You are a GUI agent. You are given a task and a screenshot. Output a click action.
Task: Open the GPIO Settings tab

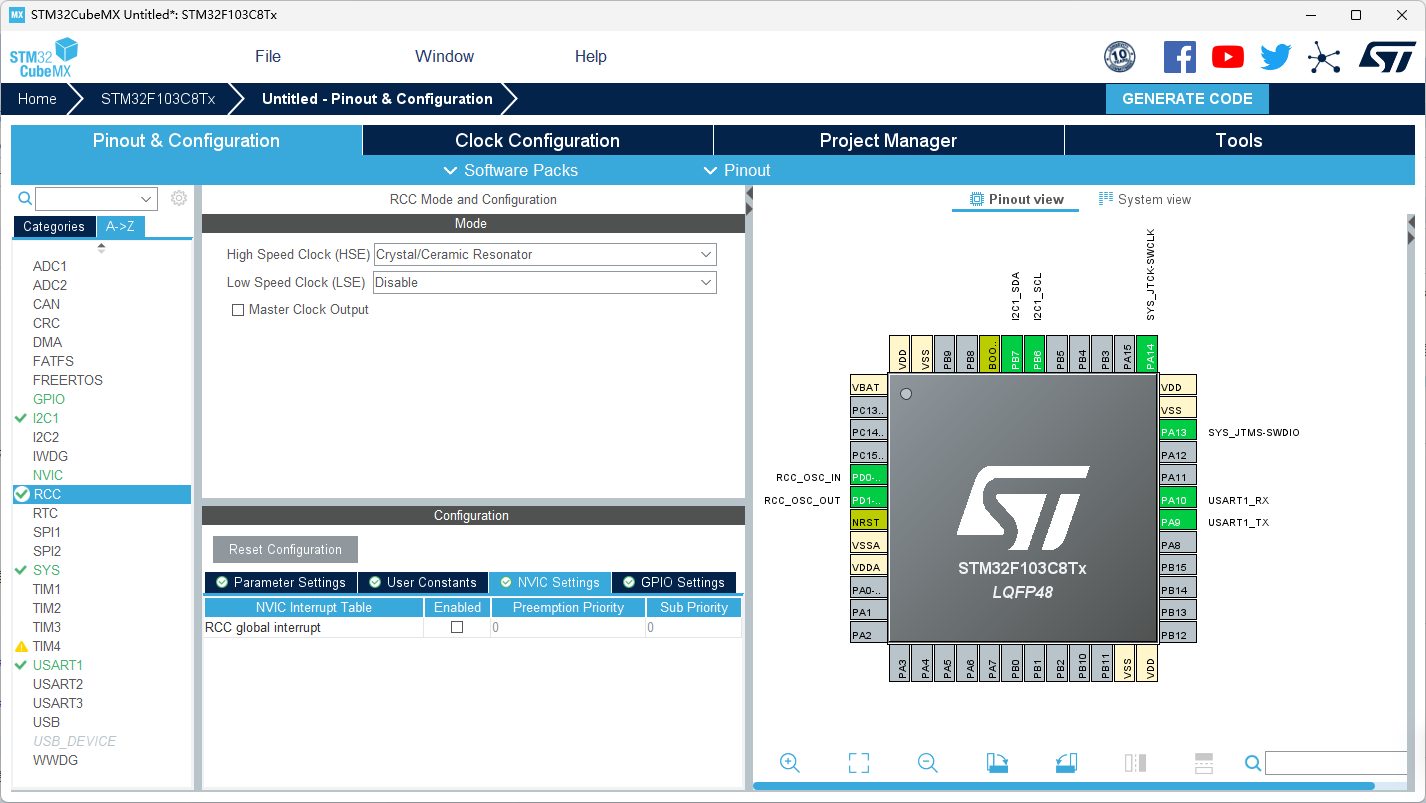coord(674,582)
